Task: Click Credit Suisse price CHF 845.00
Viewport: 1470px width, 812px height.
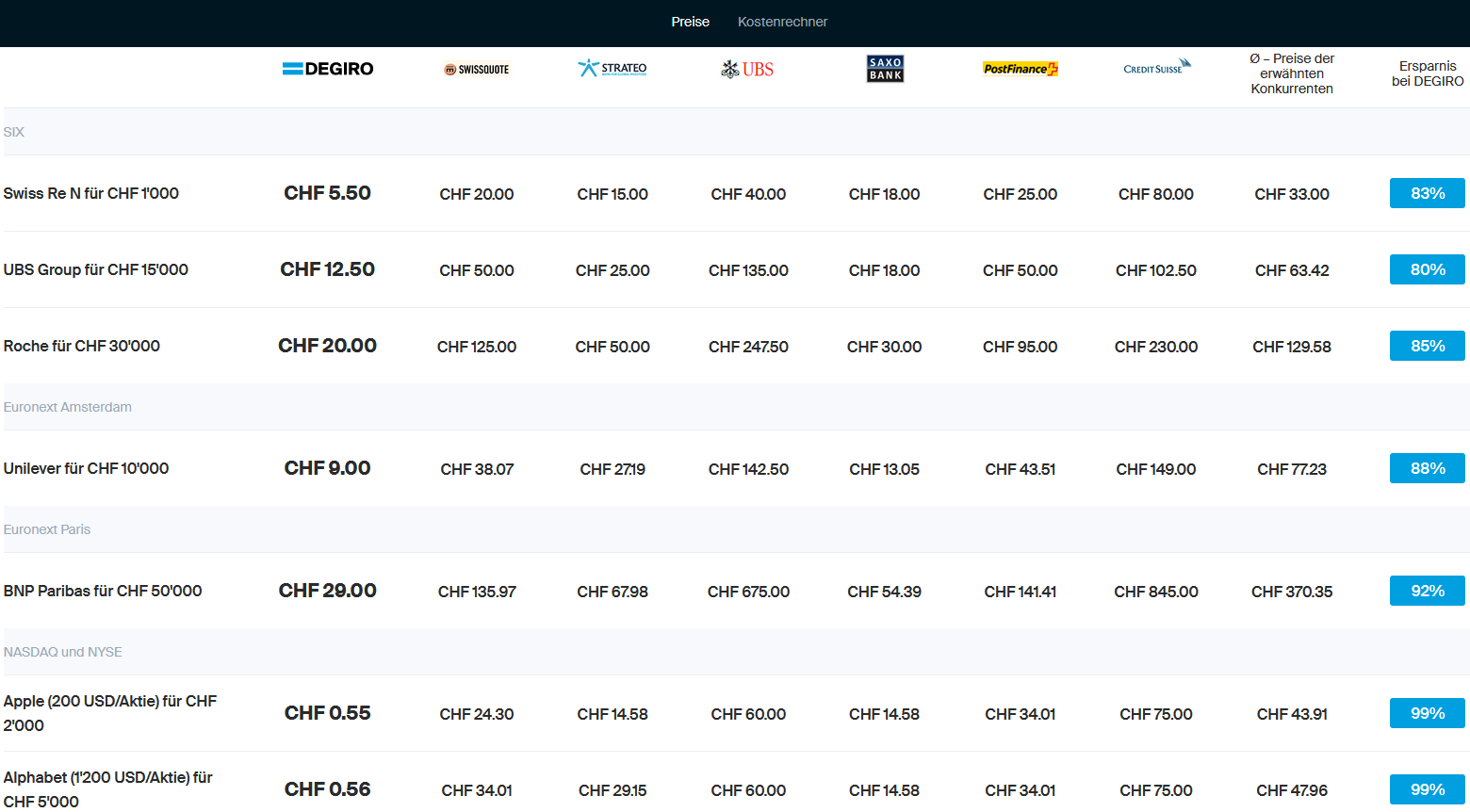Action: pyautogui.click(x=1156, y=592)
